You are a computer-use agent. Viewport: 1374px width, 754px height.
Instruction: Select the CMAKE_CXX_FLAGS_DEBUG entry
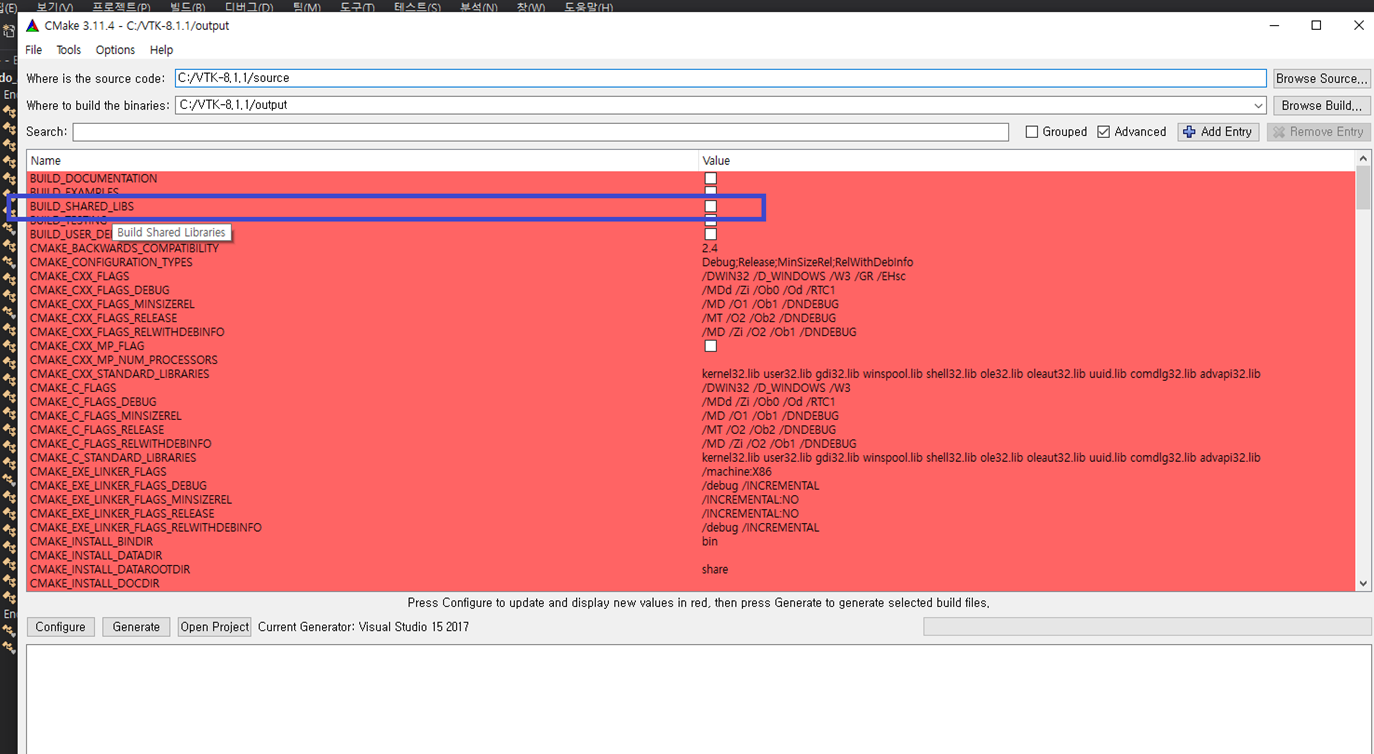[x=99, y=290]
